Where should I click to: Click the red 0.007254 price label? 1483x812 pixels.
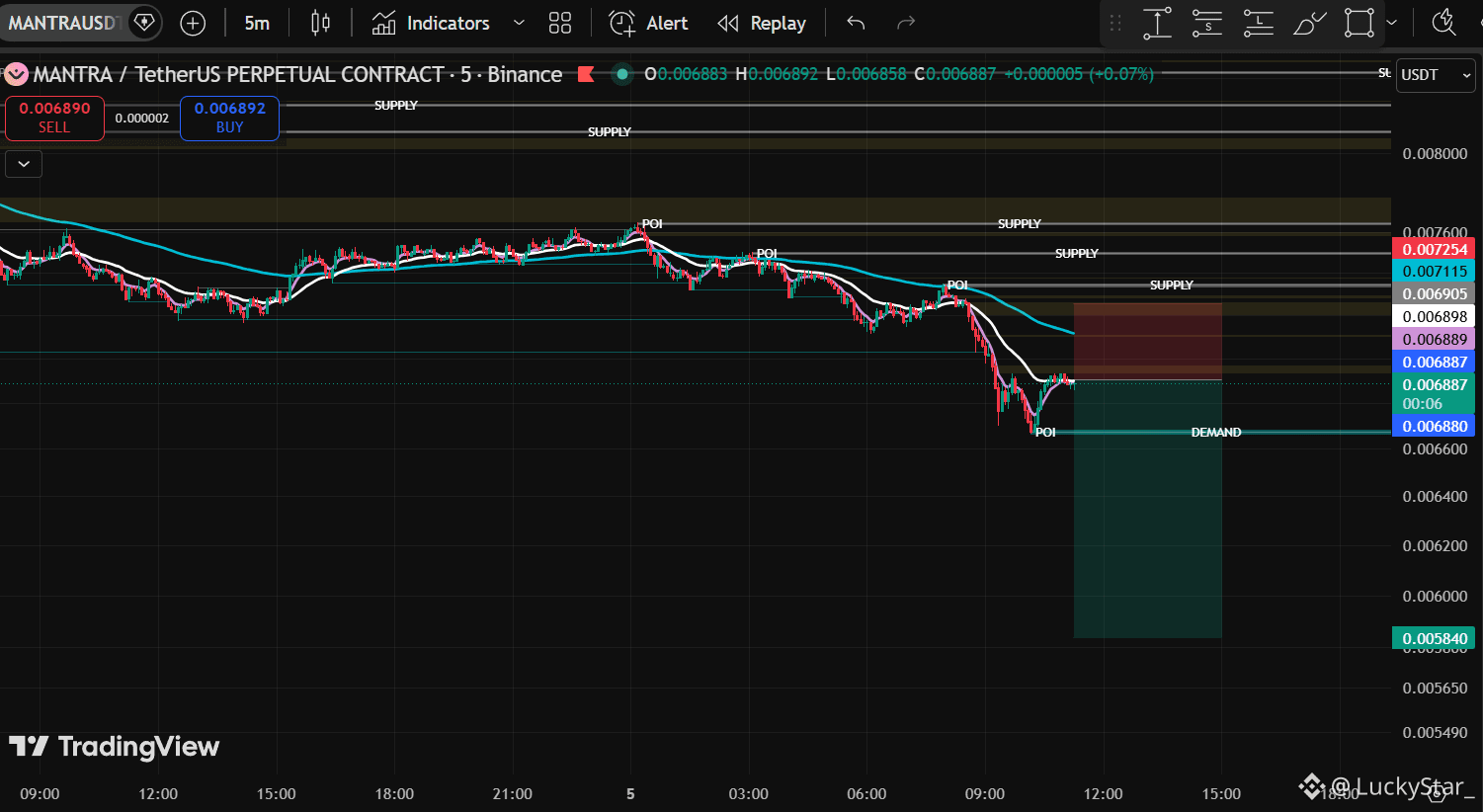pyautogui.click(x=1434, y=249)
